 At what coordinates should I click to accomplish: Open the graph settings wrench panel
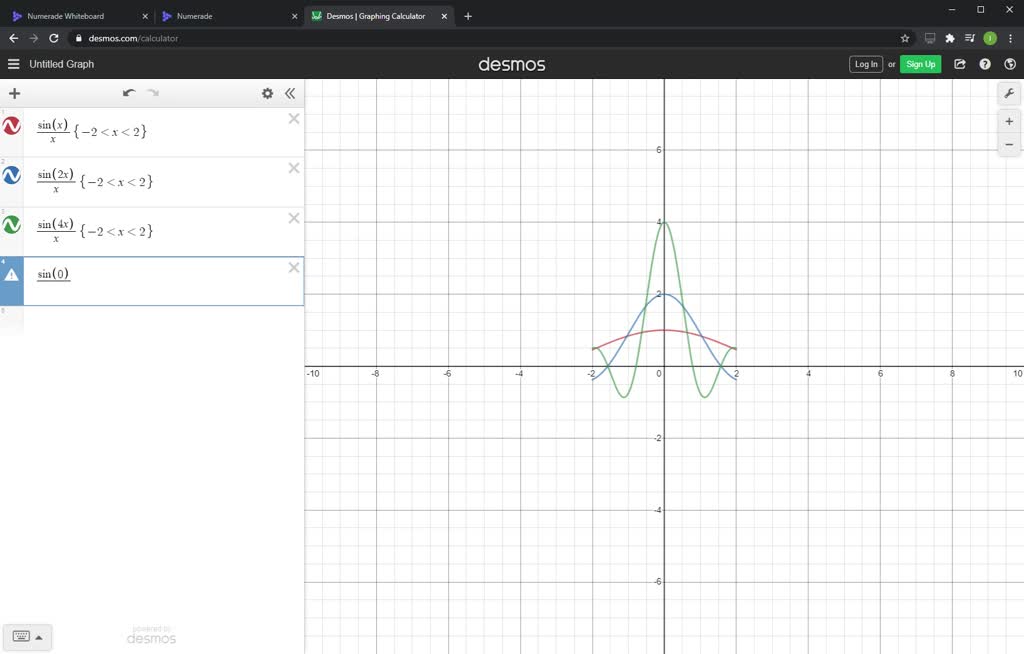[x=1009, y=93]
